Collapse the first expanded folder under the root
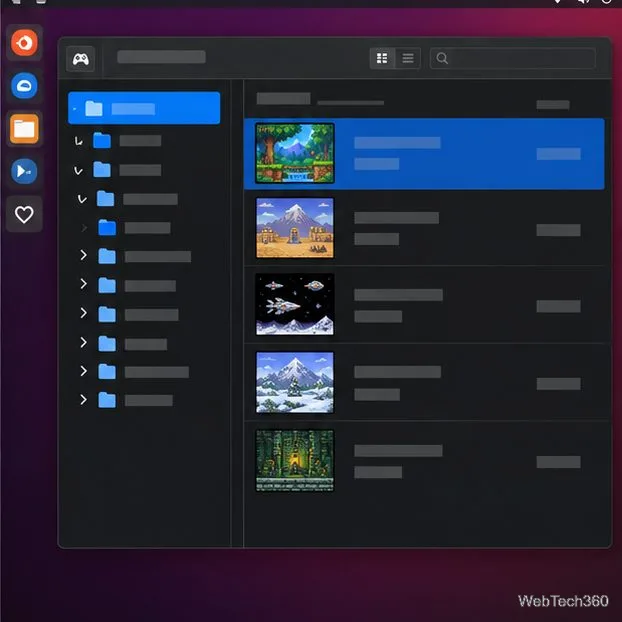622x622 pixels. tap(79, 141)
